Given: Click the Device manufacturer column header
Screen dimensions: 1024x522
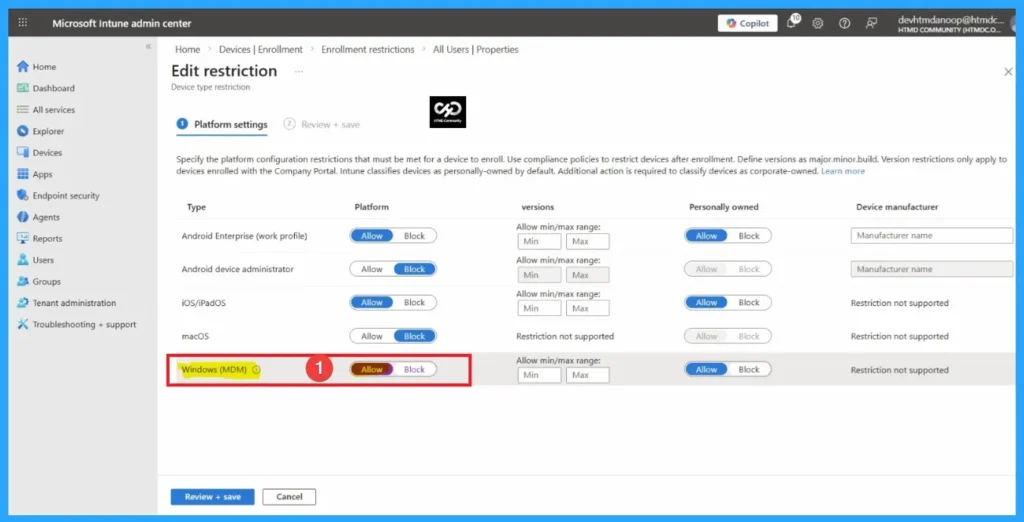Looking at the screenshot, I should [897, 207].
